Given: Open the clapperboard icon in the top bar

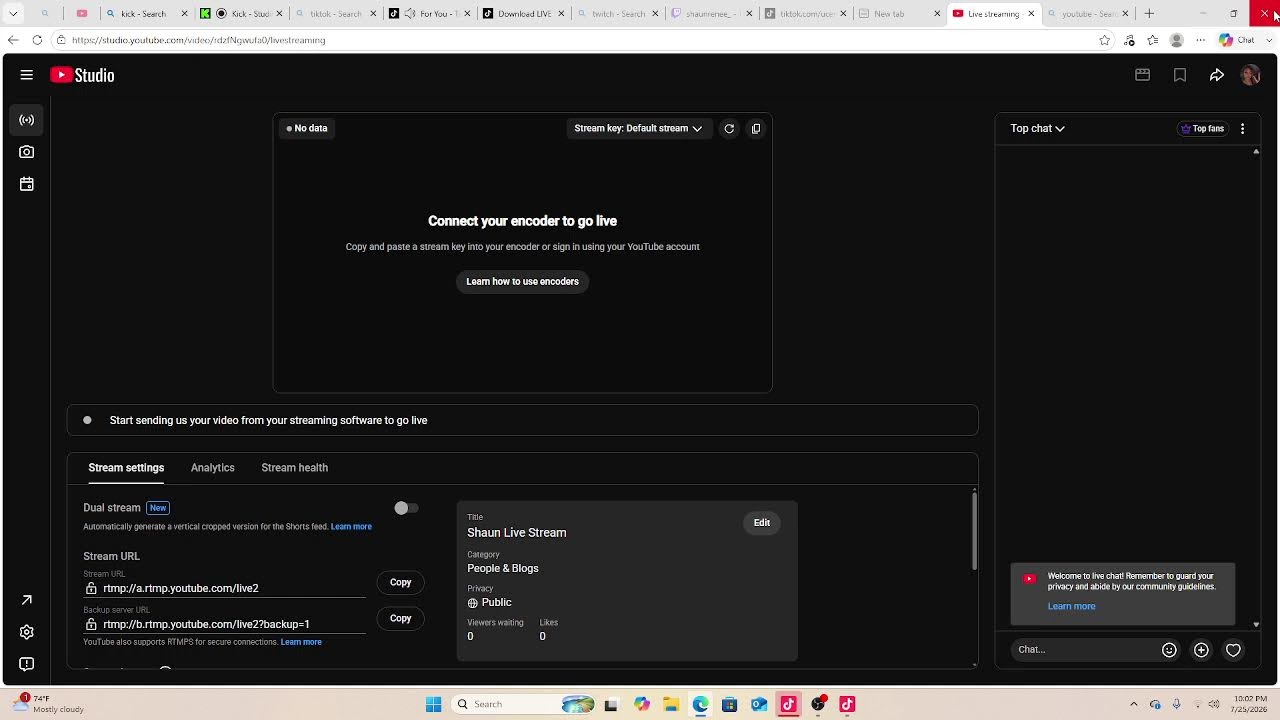Looking at the screenshot, I should 1142,75.
